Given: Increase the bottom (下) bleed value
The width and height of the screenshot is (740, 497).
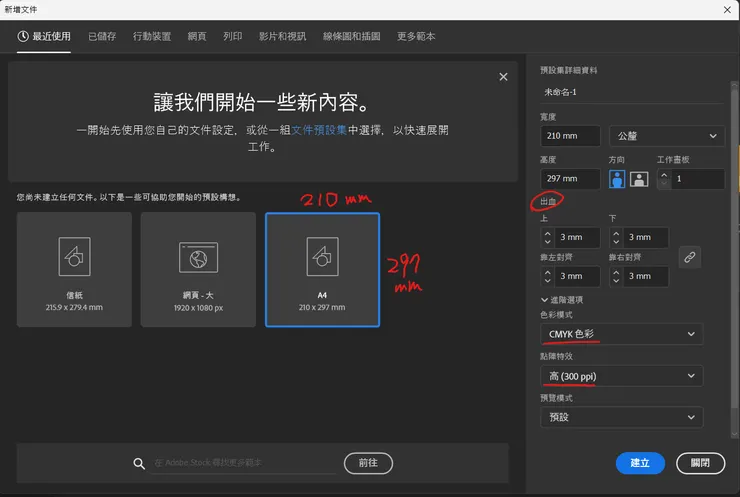Looking at the screenshot, I should point(616,233).
